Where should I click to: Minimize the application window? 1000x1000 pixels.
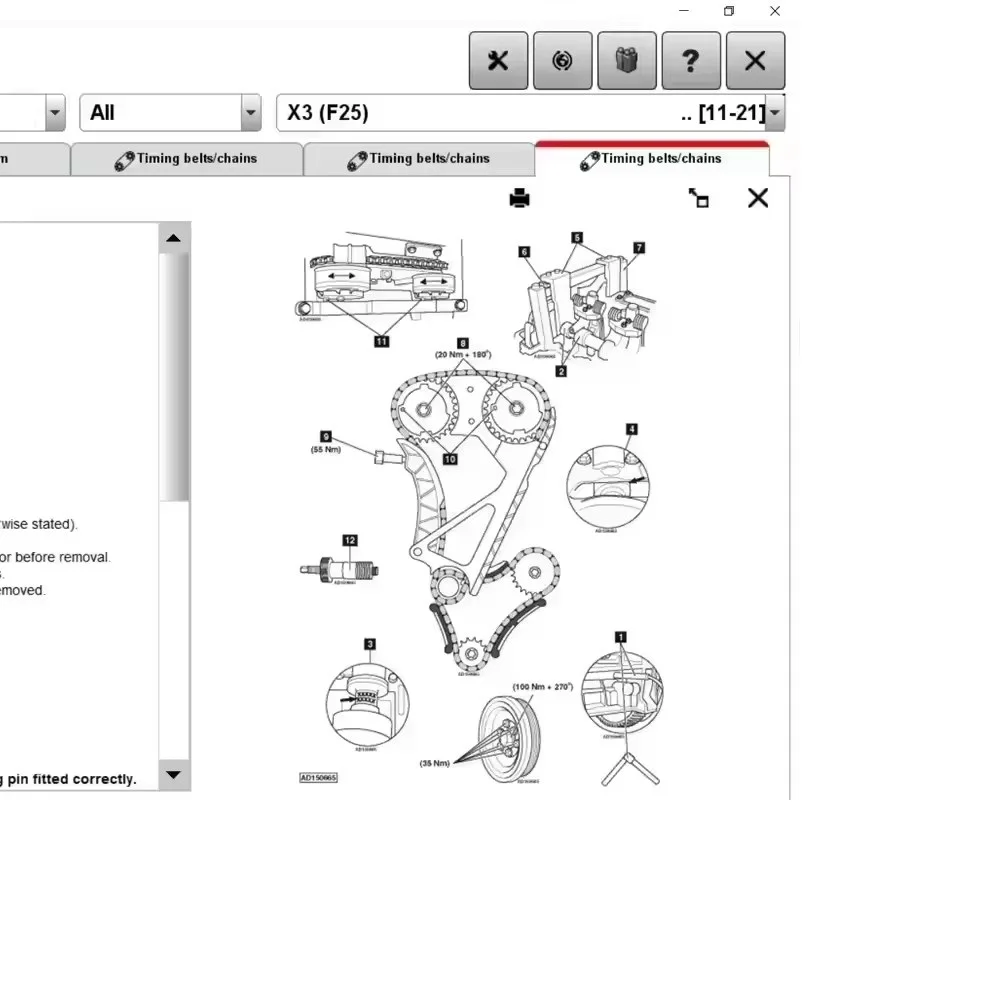(x=684, y=11)
